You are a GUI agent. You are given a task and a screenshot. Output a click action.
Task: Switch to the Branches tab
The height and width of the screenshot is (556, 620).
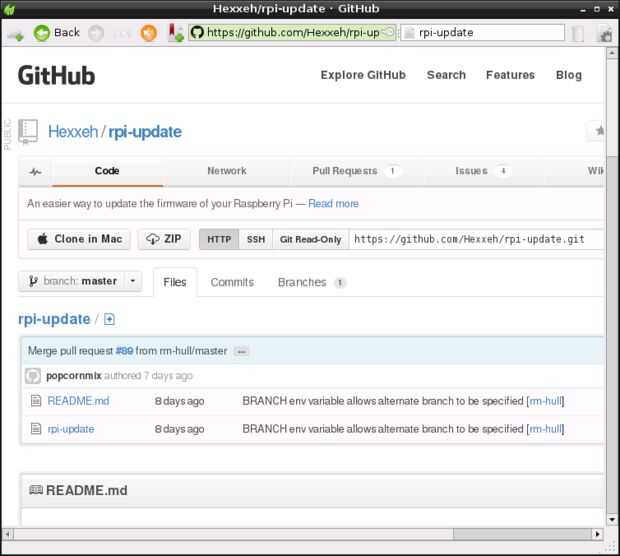pos(312,282)
